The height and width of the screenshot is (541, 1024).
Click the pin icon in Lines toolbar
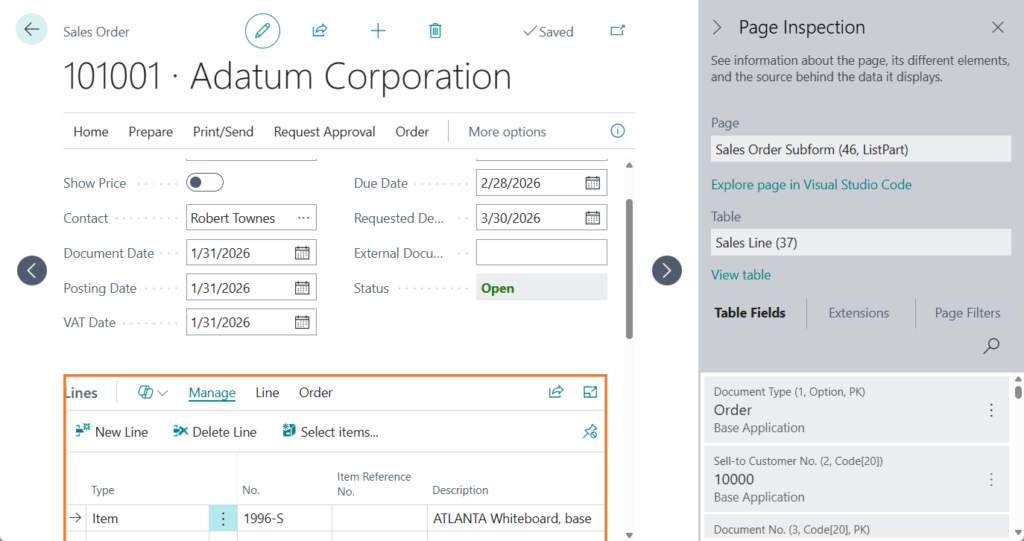click(x=590, y=432)
